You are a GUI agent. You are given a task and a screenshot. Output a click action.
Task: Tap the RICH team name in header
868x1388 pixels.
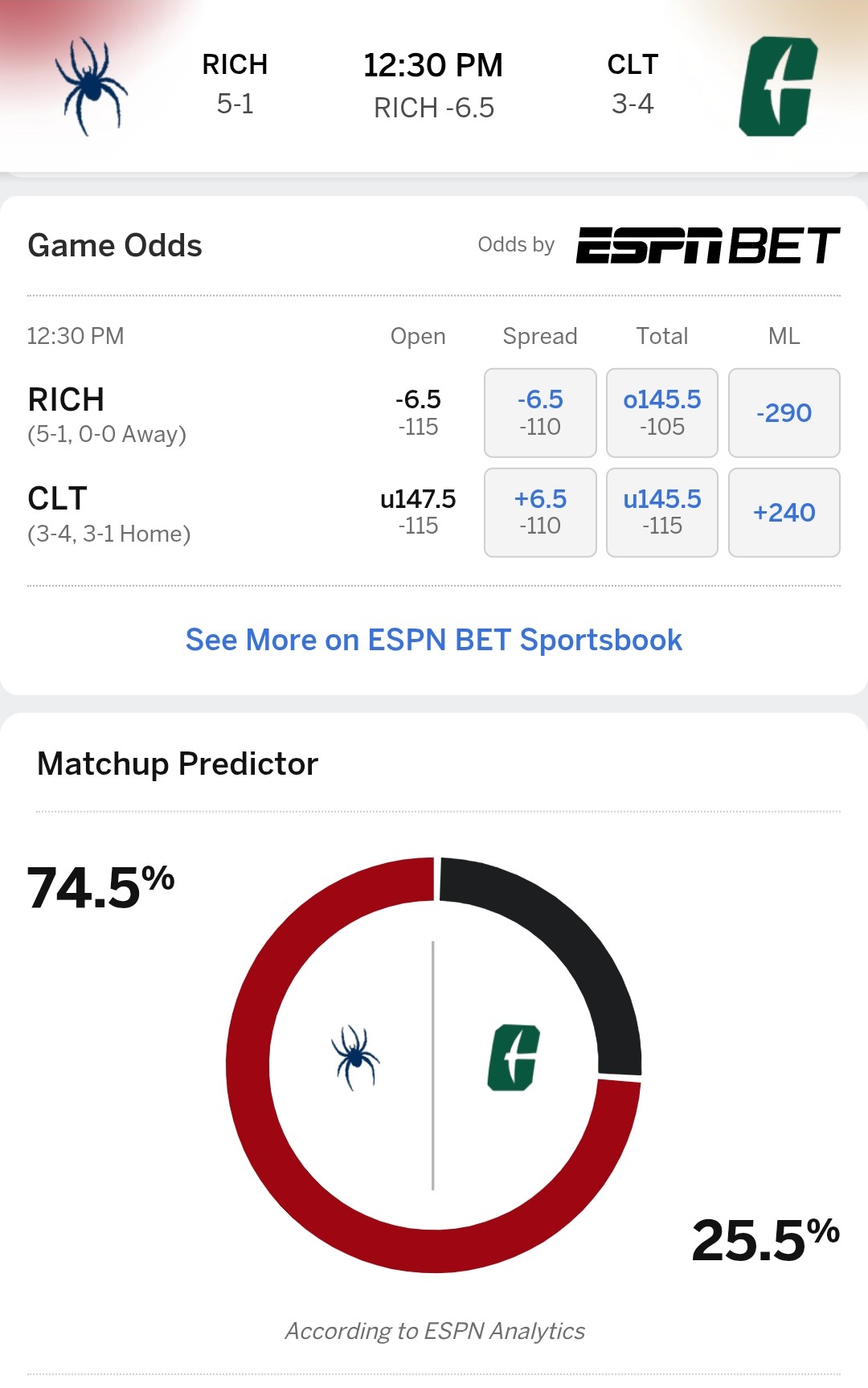[235, 64]
